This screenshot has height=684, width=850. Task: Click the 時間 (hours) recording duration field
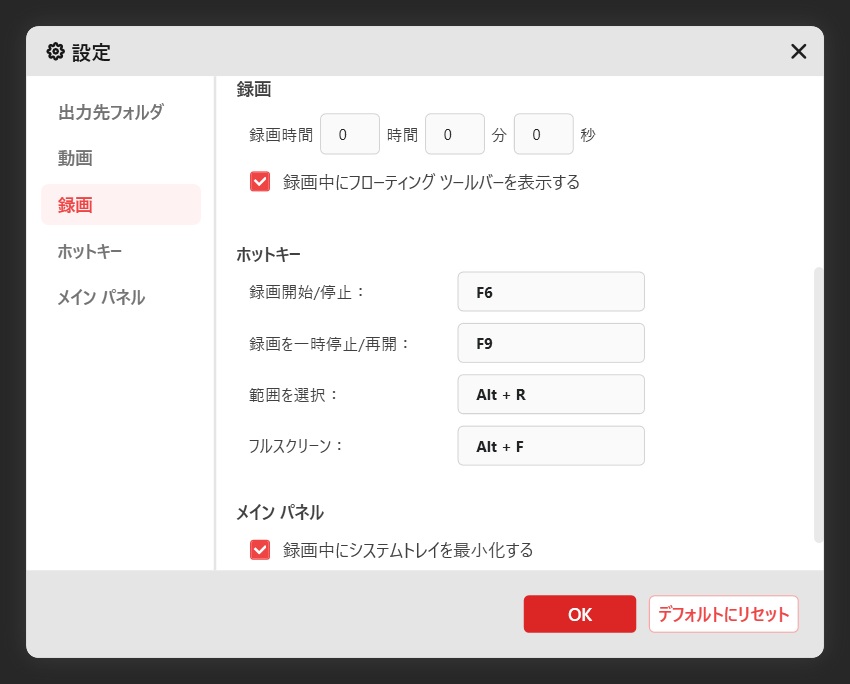(x=349, y=134)
